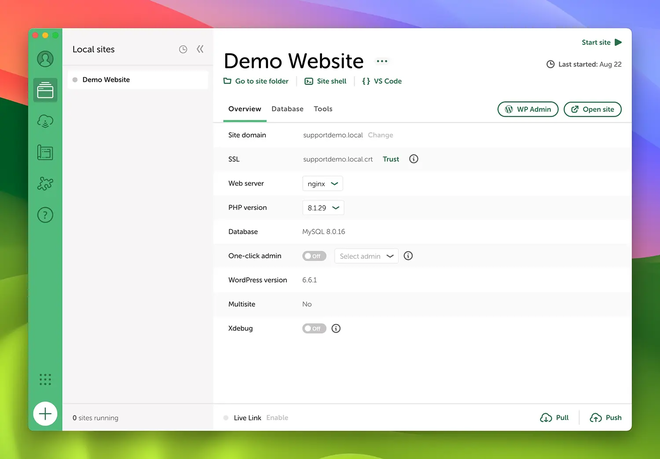The image size is (660, 459).
Task: Click Go to site folder link
Action: [256, 81]
